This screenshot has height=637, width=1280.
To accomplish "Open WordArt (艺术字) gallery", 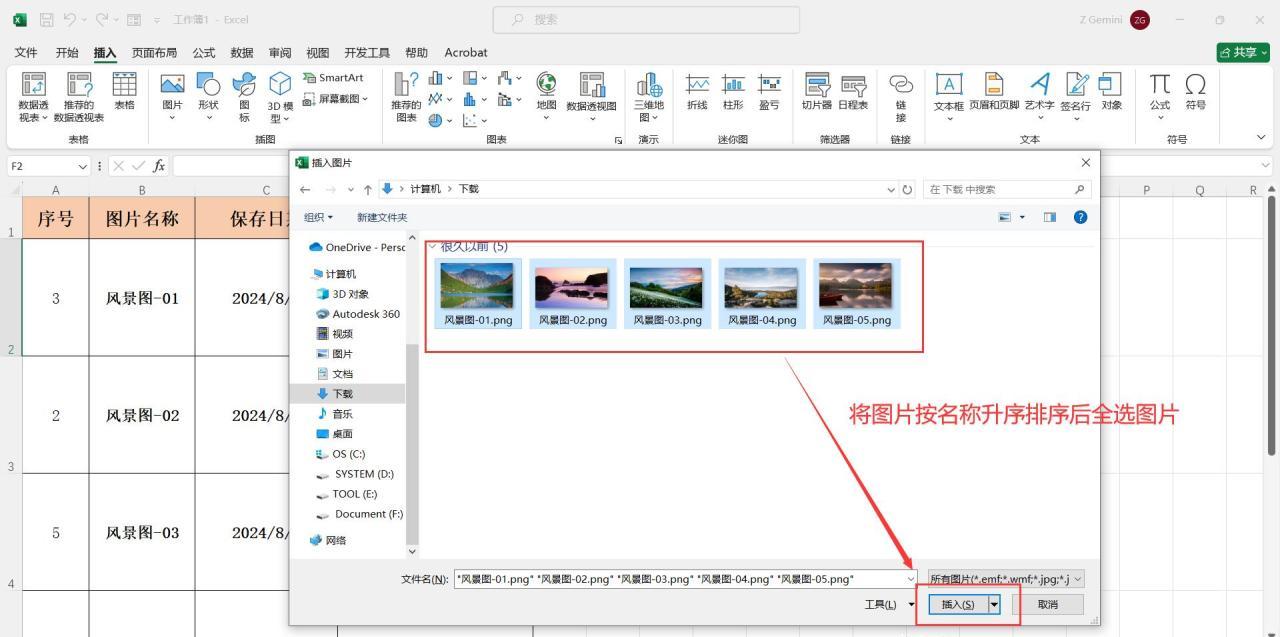I will [1039, 96].
